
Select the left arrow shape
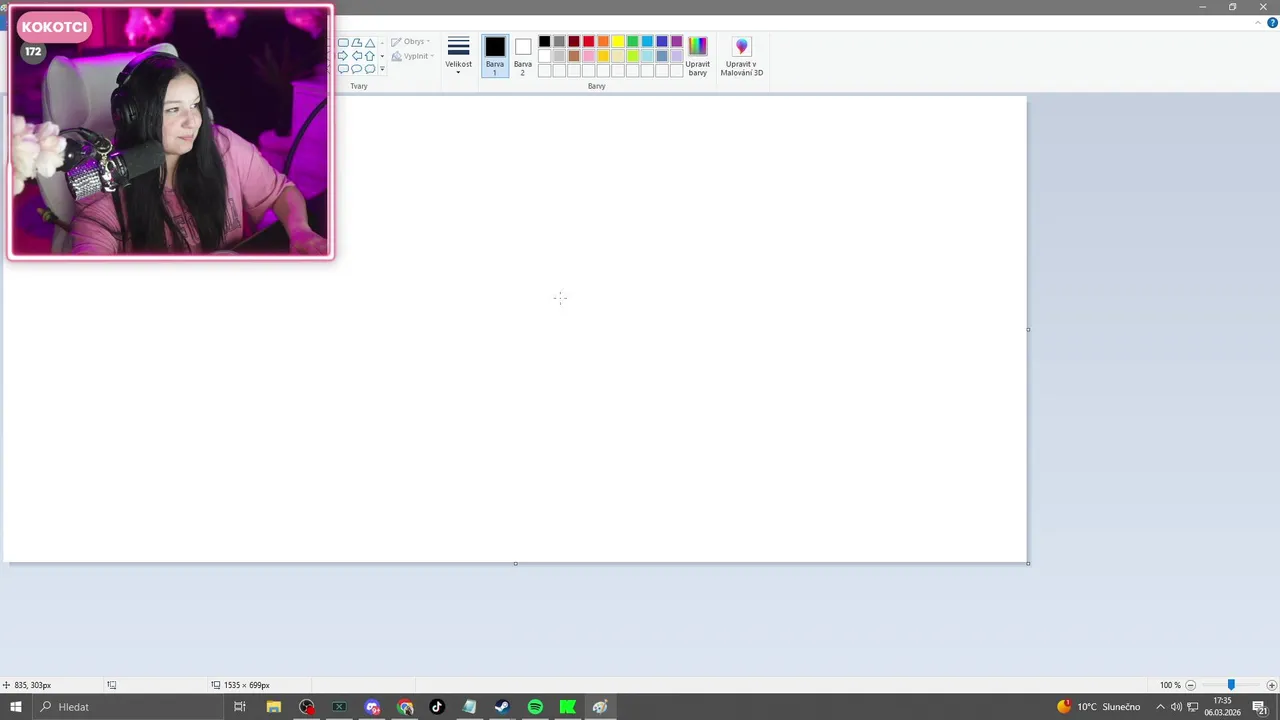tap(357, 56)
